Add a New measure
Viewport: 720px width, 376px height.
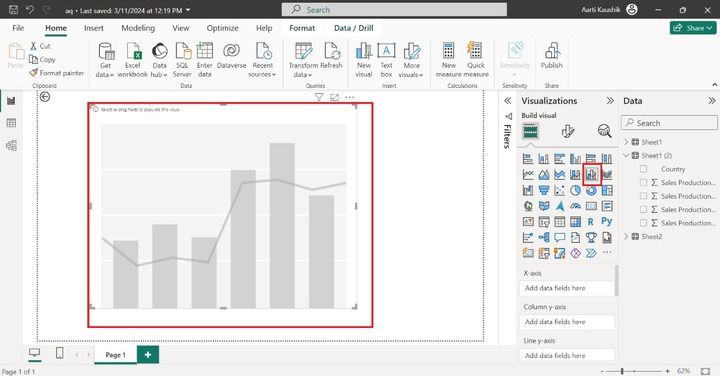pos(449,60)
